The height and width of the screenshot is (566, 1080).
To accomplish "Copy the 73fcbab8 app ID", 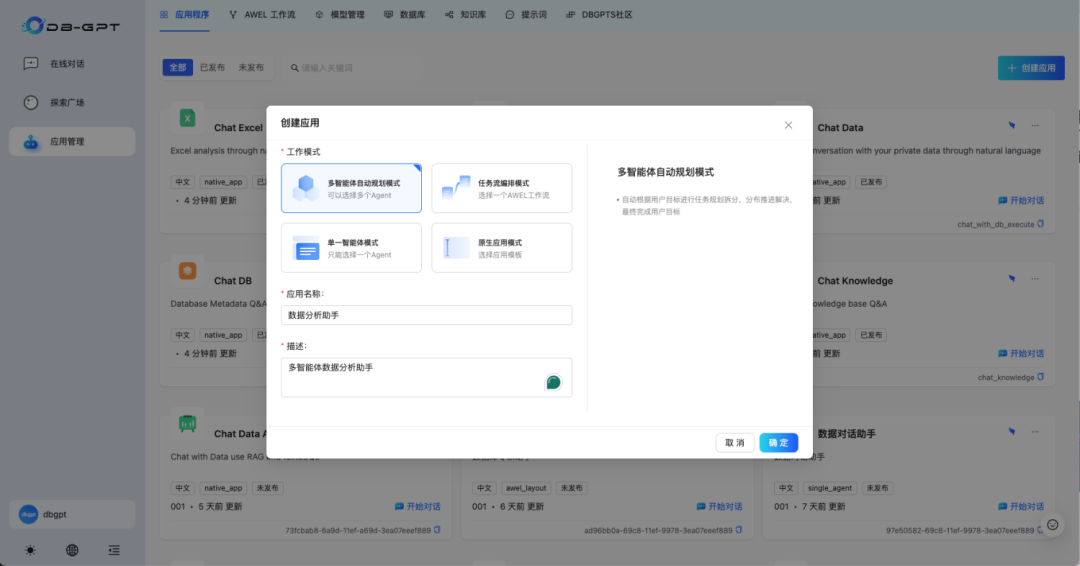I will tap(437, 530).
